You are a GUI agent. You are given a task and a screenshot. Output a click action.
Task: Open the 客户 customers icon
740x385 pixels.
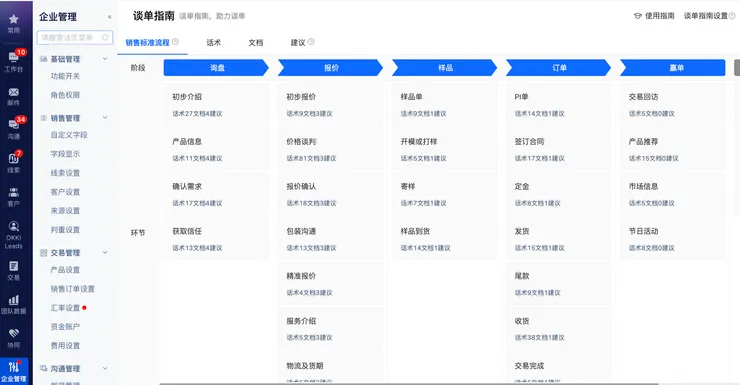click(14, 192)
